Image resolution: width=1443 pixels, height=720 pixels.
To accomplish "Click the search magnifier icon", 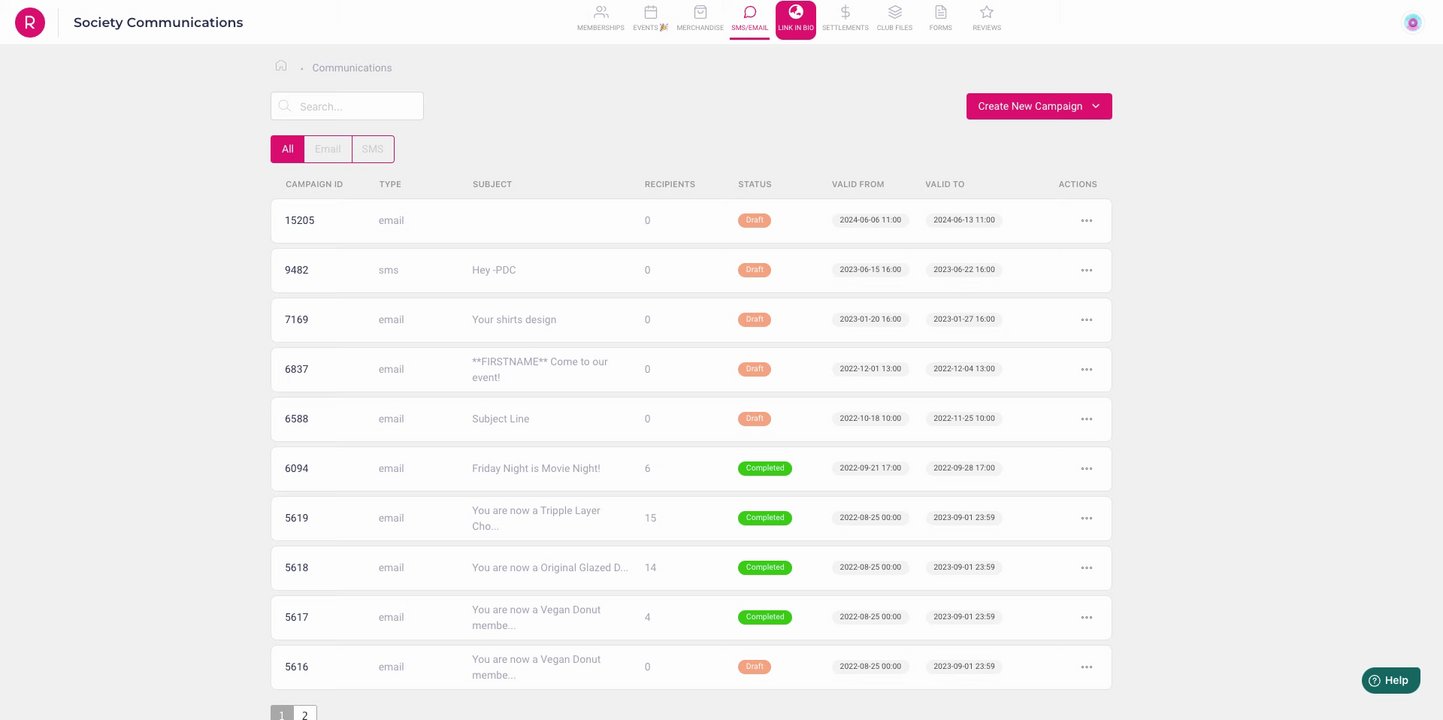I will [285, 106].
